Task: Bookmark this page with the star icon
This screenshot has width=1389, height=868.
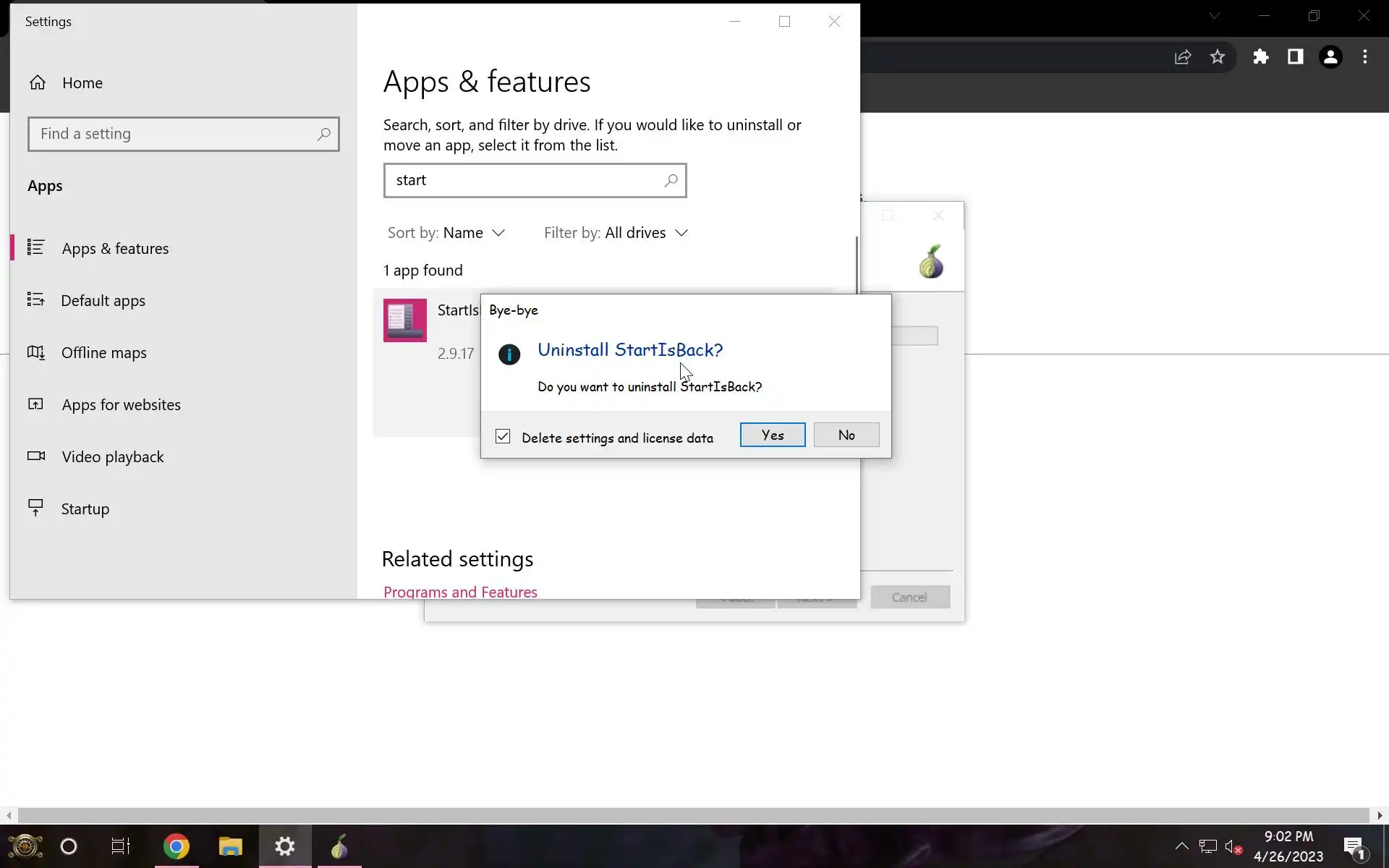Action: [1218, 57]
